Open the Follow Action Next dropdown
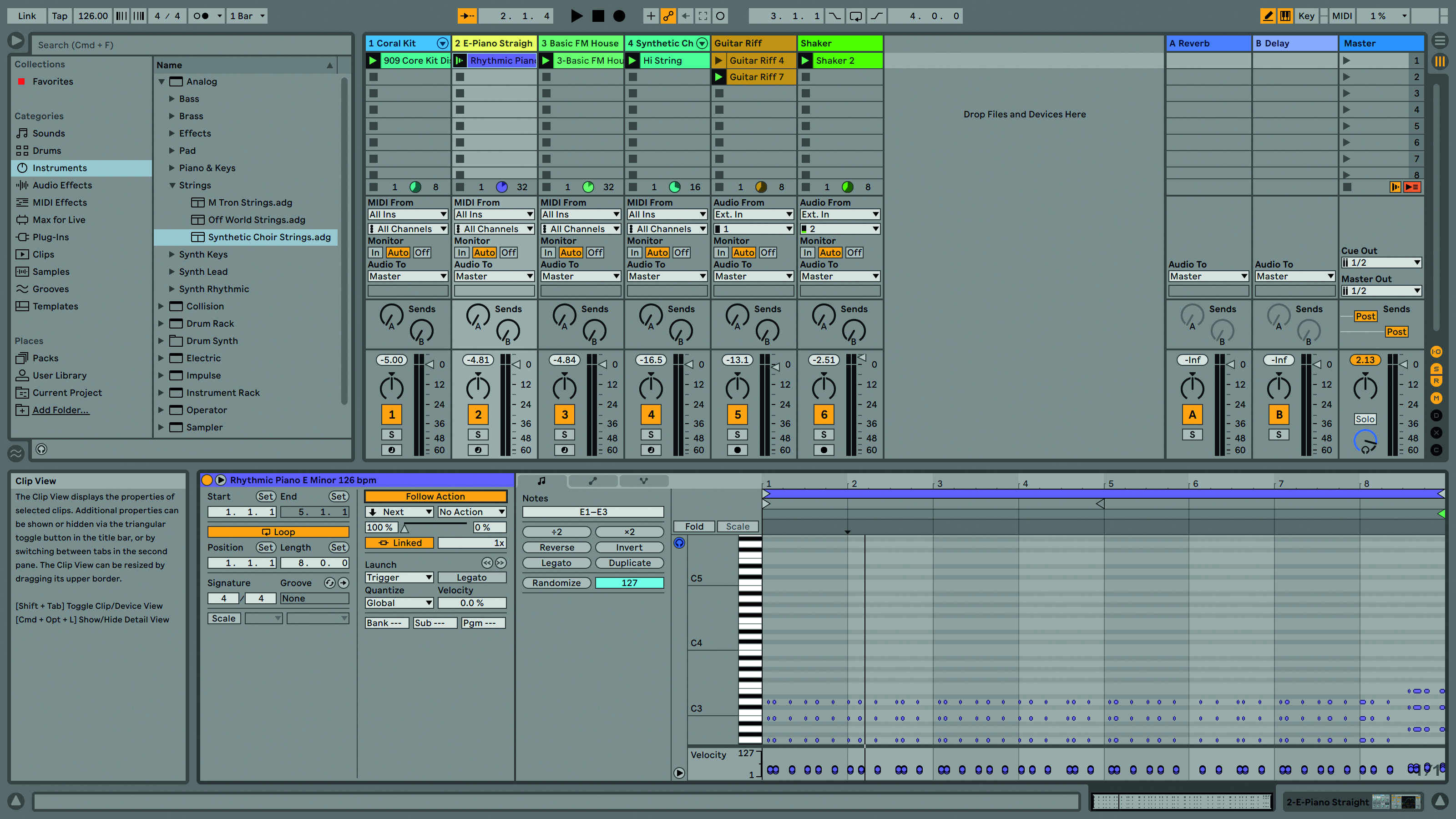Viewport: 1456px width, 819px height. coord(399,511)
